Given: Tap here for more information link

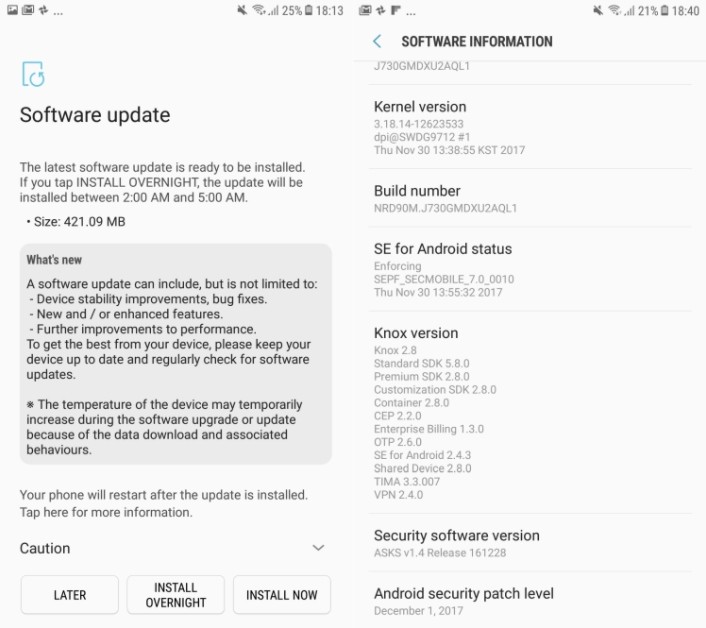Looking at the screenshot, I should pos(106,512).
